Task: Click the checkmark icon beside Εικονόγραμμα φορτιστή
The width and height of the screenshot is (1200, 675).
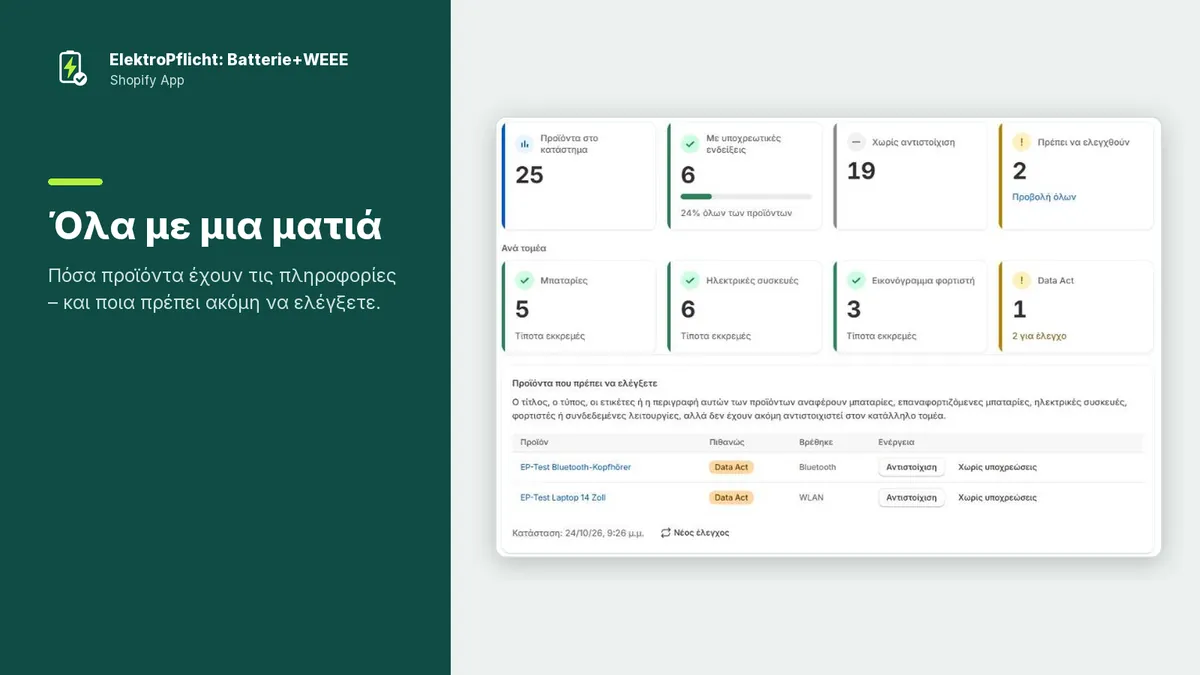Action: [856, 281]
